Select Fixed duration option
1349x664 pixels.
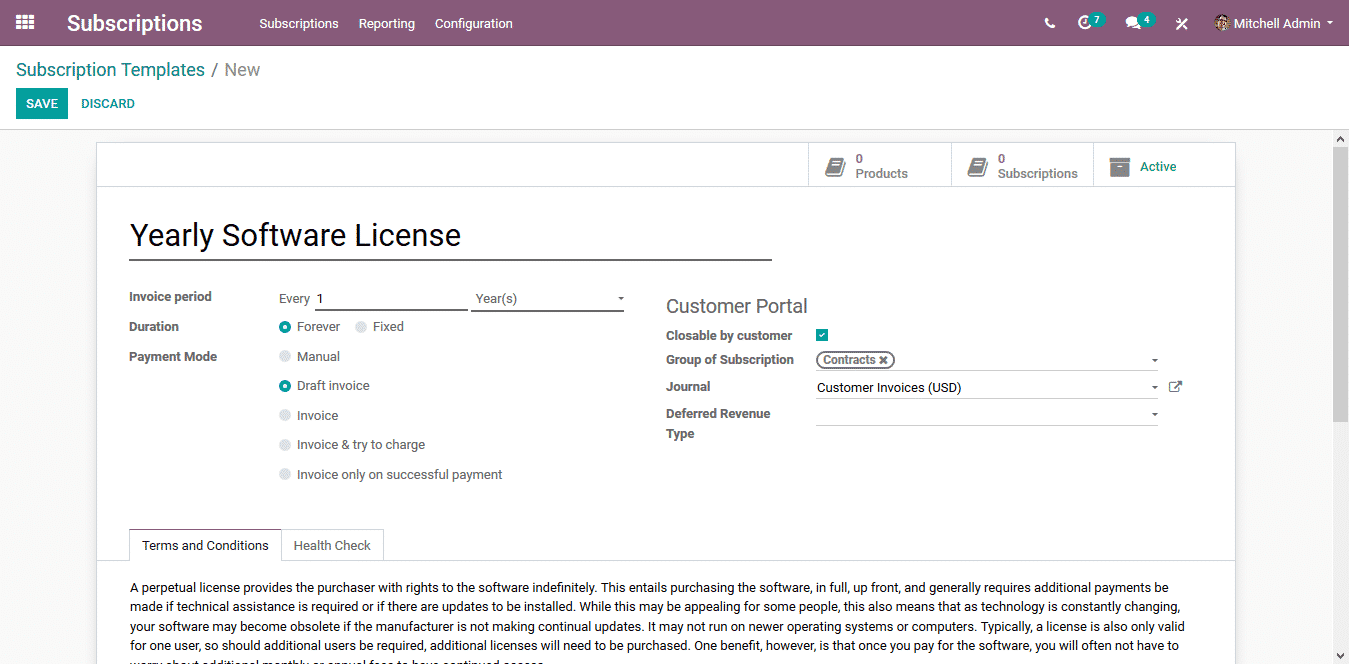pos(361,327)
